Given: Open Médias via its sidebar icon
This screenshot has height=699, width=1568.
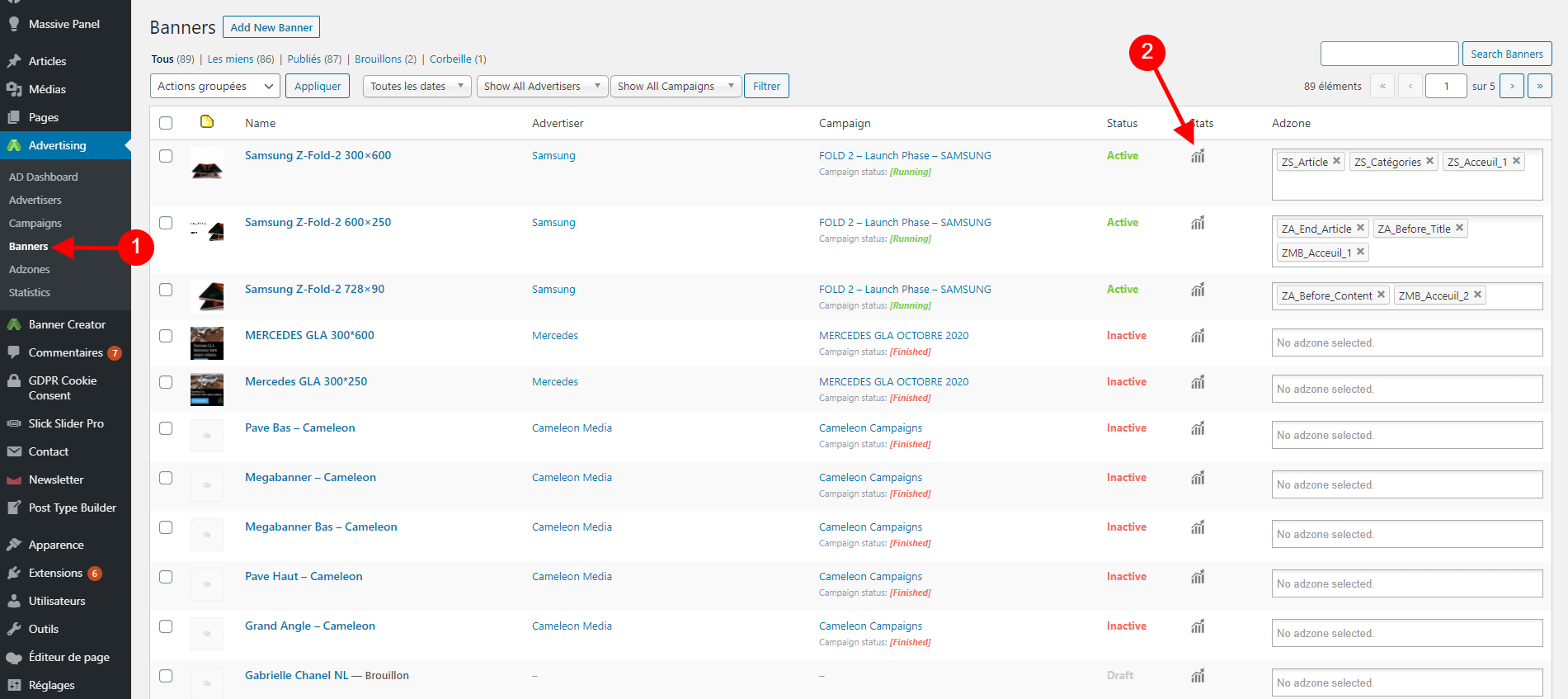Looking at the screenshot, I should (x=14, y=89).
